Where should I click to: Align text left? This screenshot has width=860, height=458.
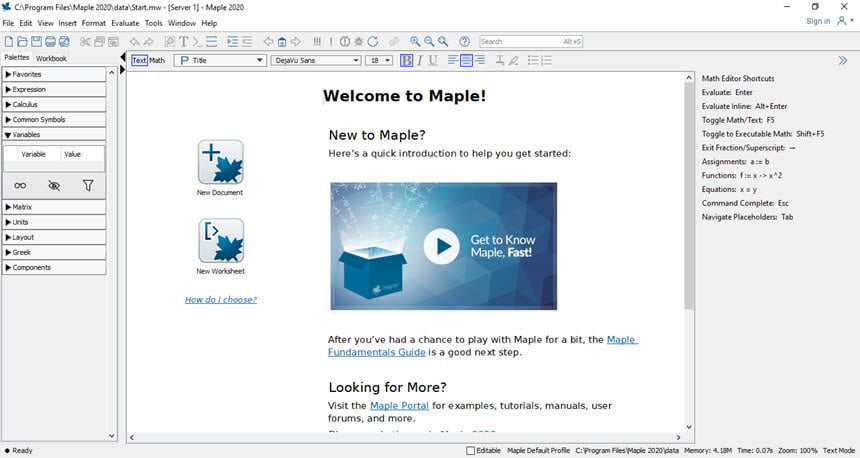(x=452, y=60)
